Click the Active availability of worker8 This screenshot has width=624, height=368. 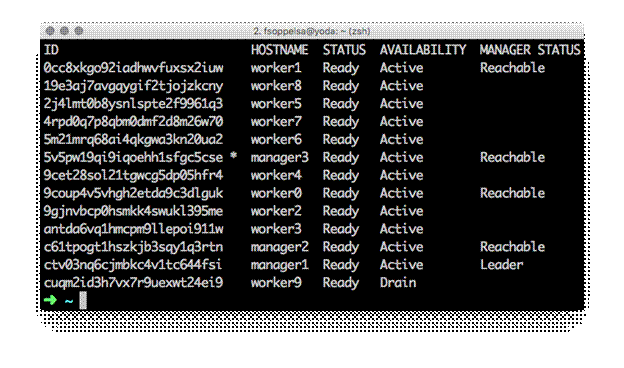pyautogui.click(x=401, y=86)
